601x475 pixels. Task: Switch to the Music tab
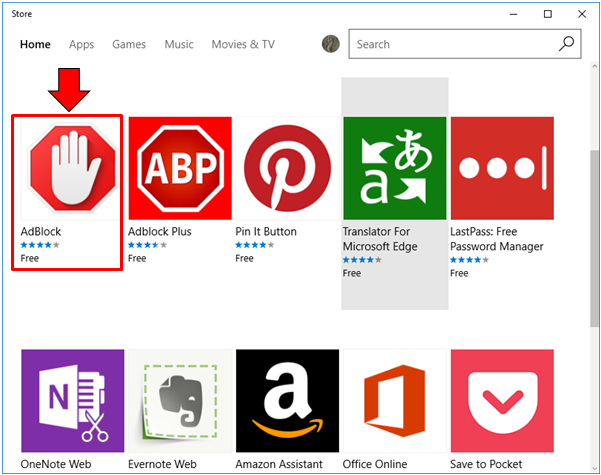tap(179, 45)
